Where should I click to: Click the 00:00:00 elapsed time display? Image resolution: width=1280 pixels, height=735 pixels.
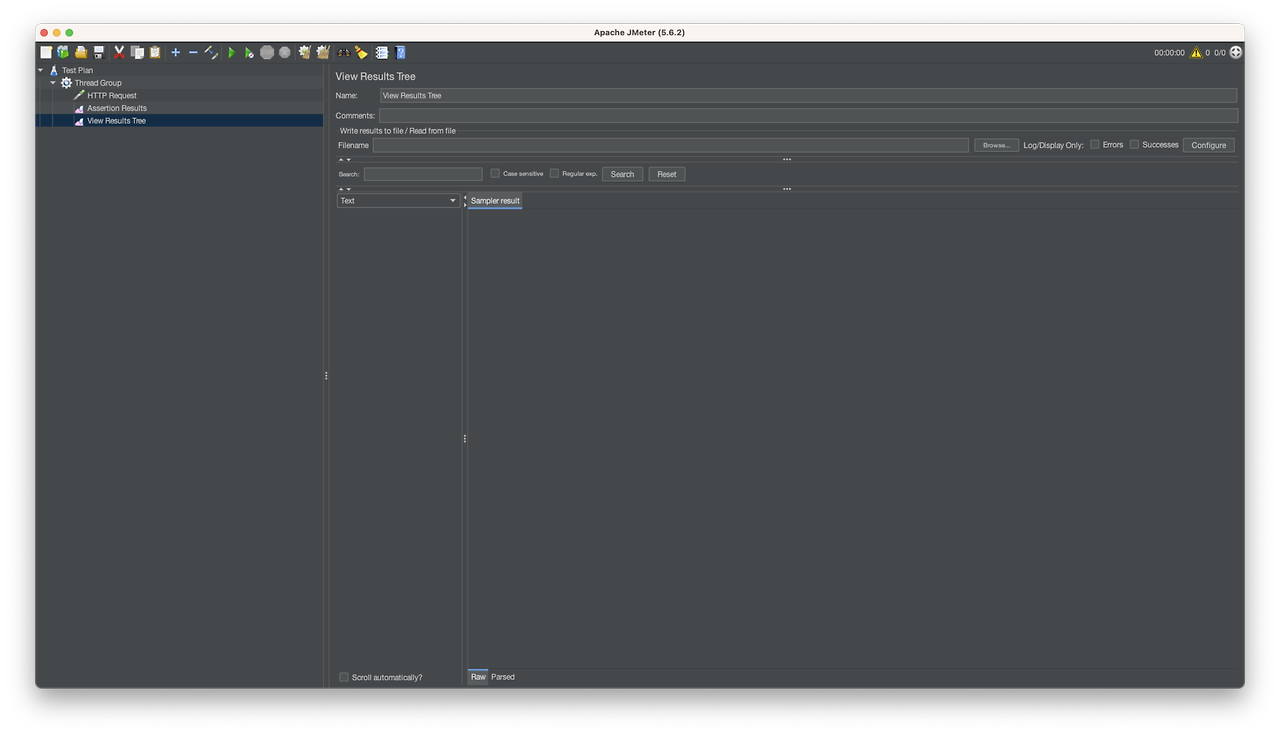point(1169,53)
